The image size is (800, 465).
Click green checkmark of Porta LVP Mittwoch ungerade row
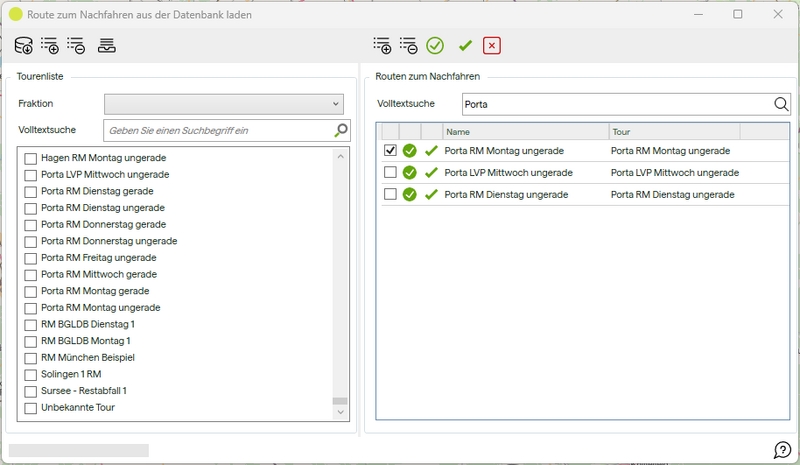pyautogui.click(x=432, y=173)
